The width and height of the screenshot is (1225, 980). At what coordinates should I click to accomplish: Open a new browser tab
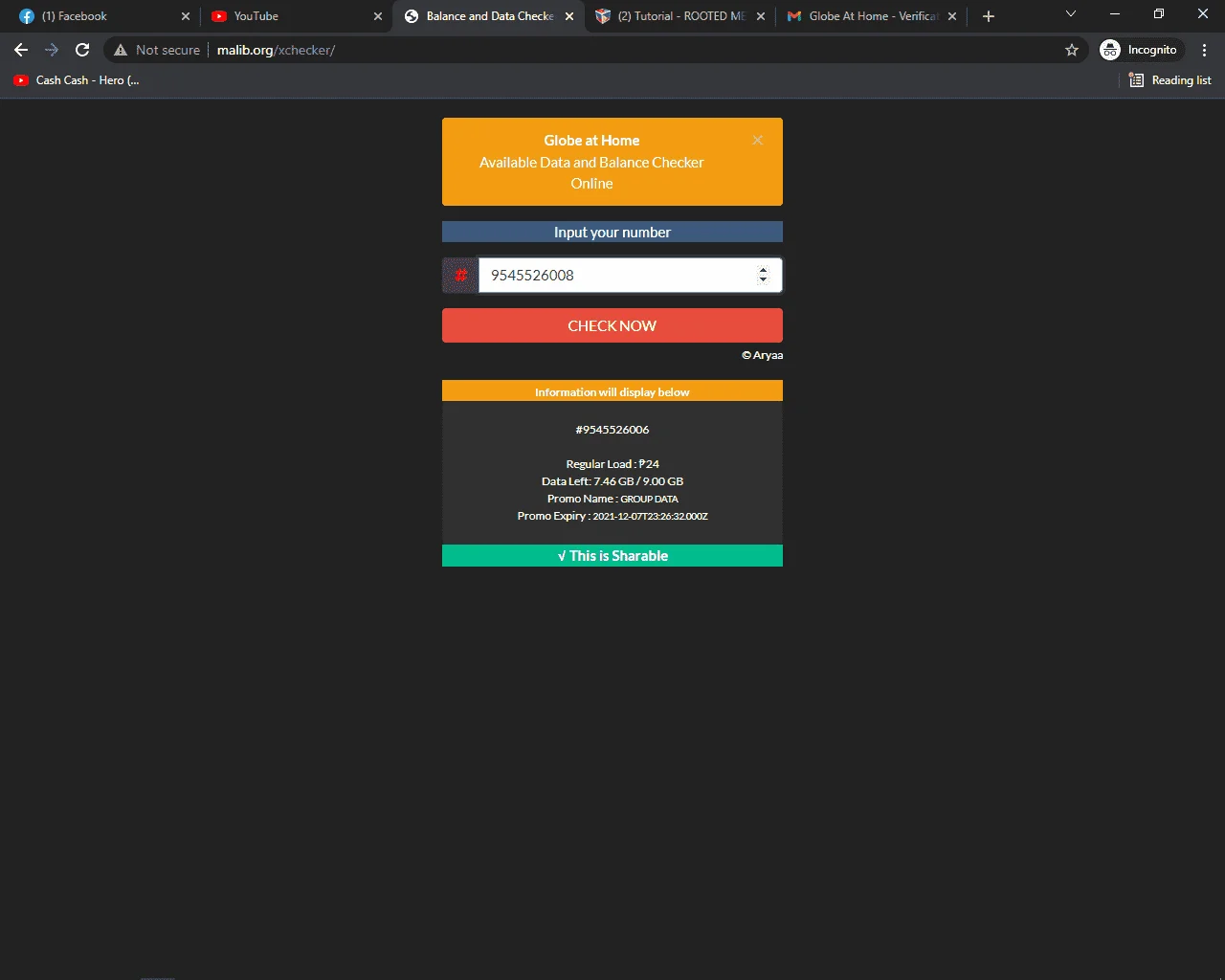click(989, 16)
